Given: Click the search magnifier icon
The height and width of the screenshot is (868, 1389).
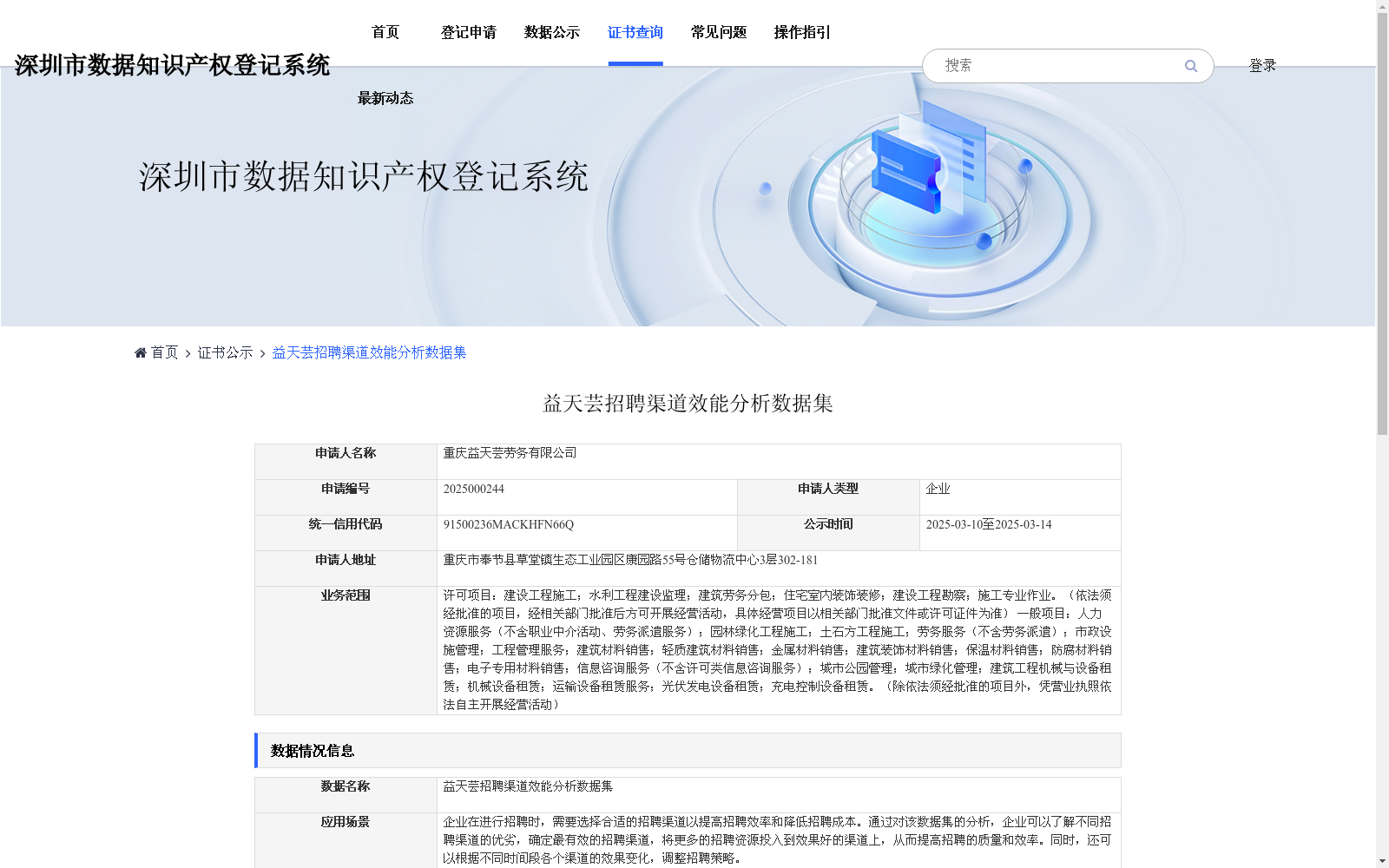Looking at the screenshot, I should tap(1190, 66).
